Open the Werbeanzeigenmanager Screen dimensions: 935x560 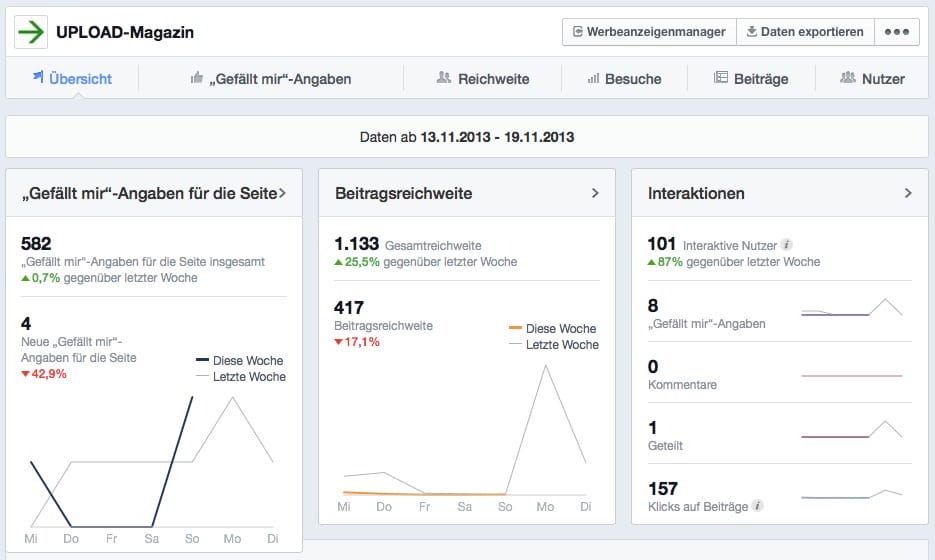(649, 32)
